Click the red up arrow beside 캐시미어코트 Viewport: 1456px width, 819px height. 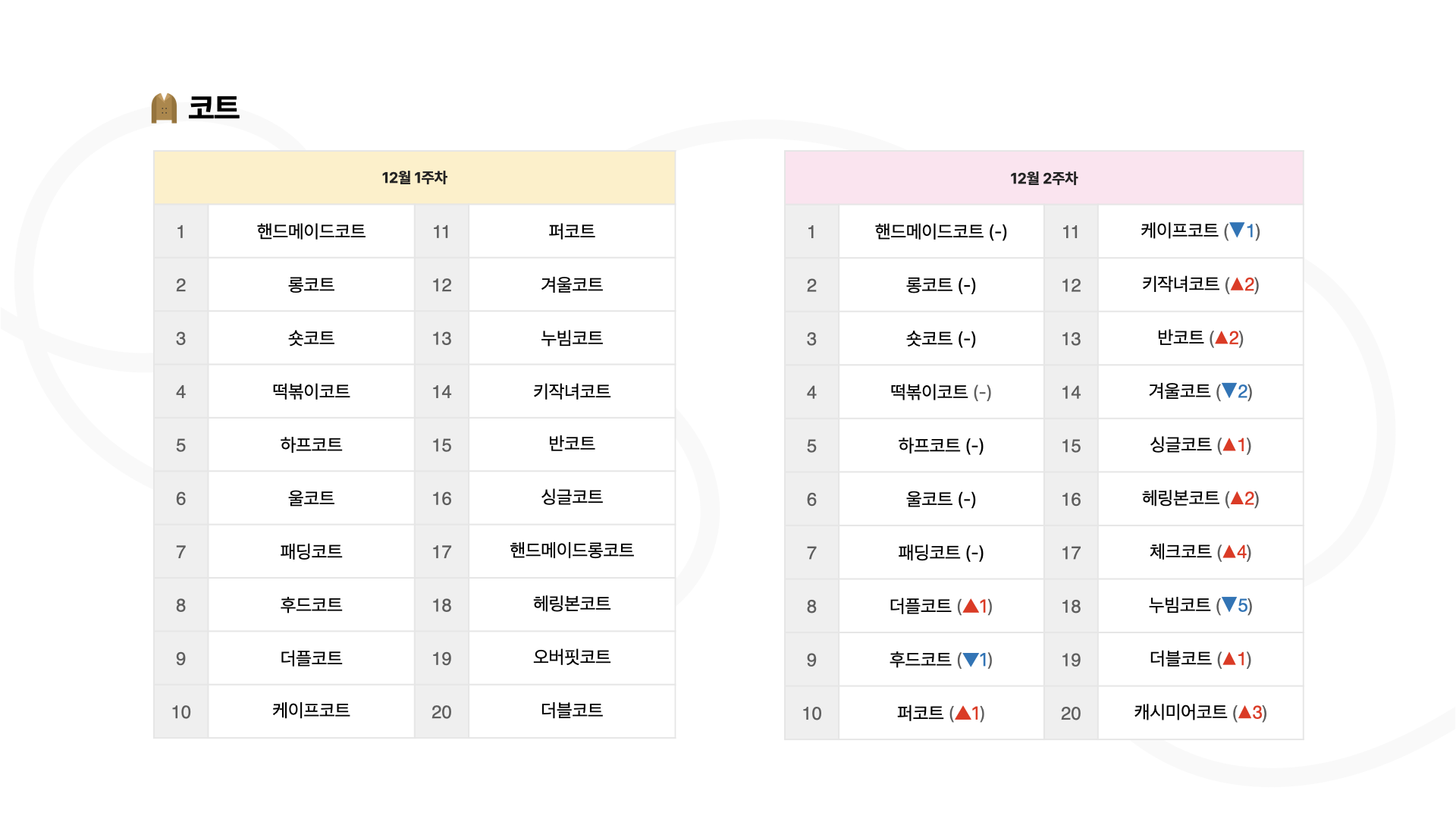[x=1244, y=711]
